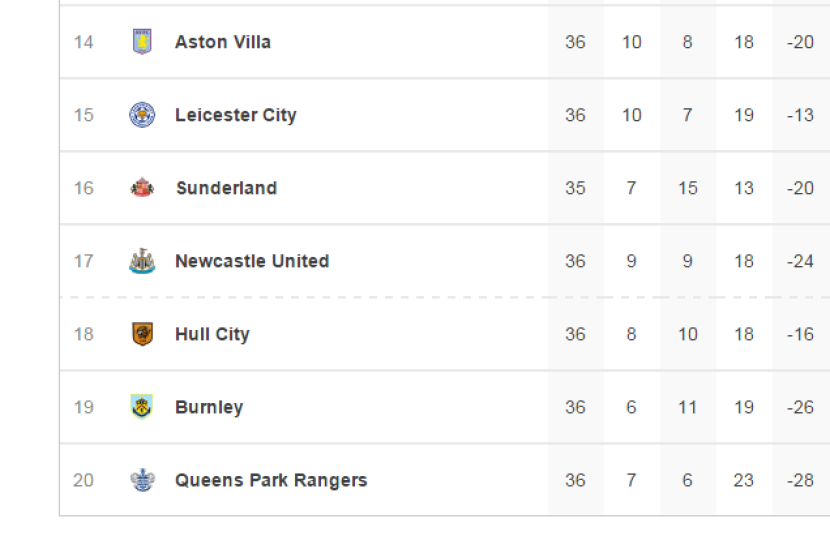Click the Burnley club crest
Viewport: 830px width, 553px height.
[x=142, y=407]
